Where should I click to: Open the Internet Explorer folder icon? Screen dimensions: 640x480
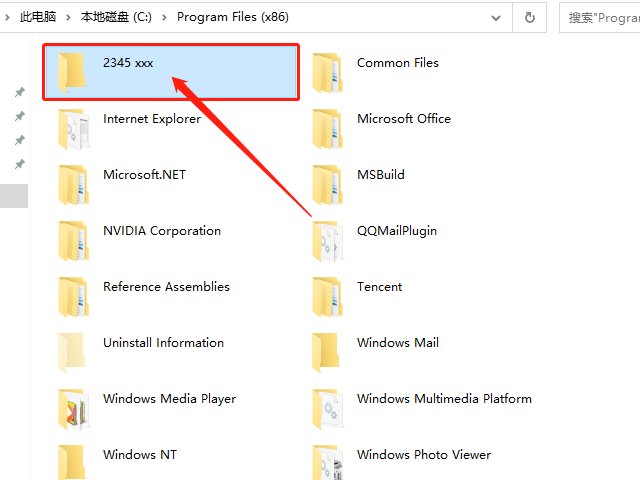point(73,128)
